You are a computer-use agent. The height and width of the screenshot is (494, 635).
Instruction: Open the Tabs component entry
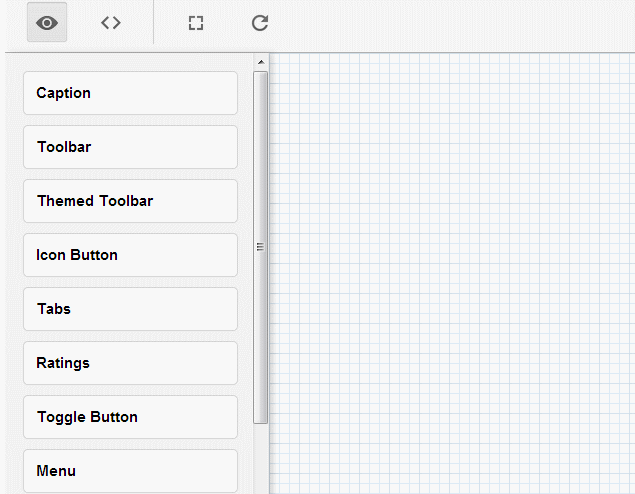pyautogui.click(x=130, y=309)
